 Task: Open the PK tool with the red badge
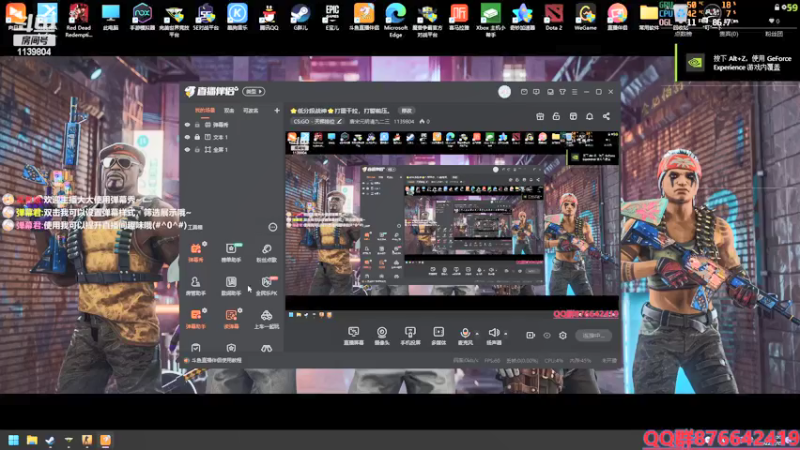coord(266,286)
